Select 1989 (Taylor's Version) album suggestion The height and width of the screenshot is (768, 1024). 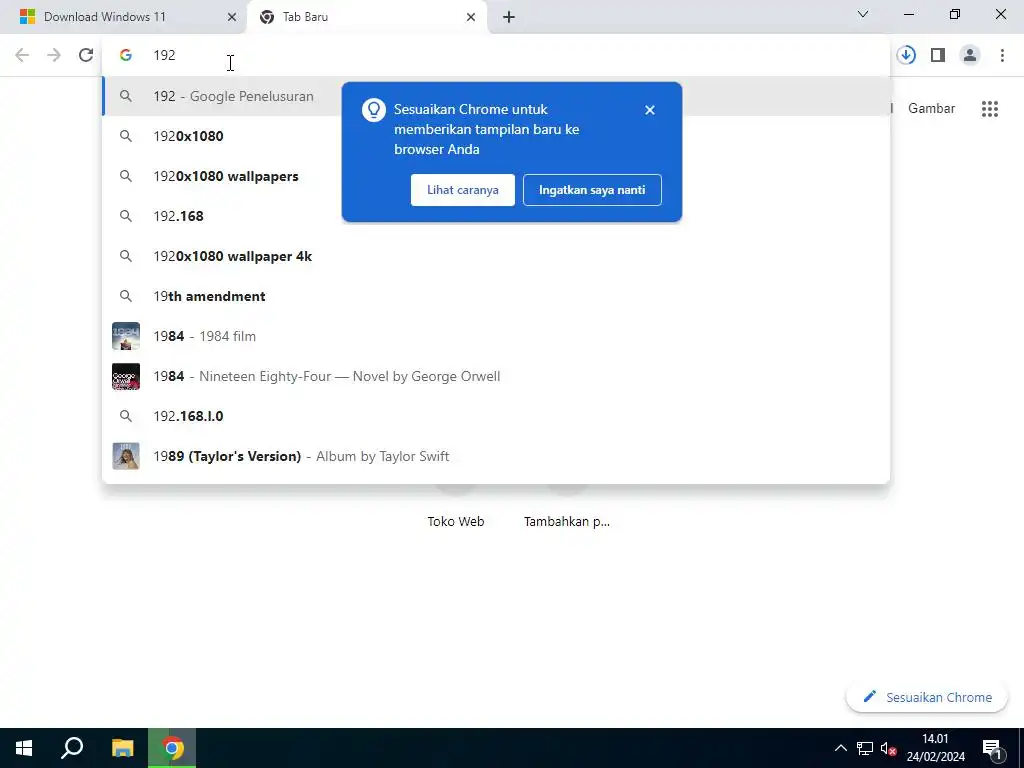coord(496,456)
